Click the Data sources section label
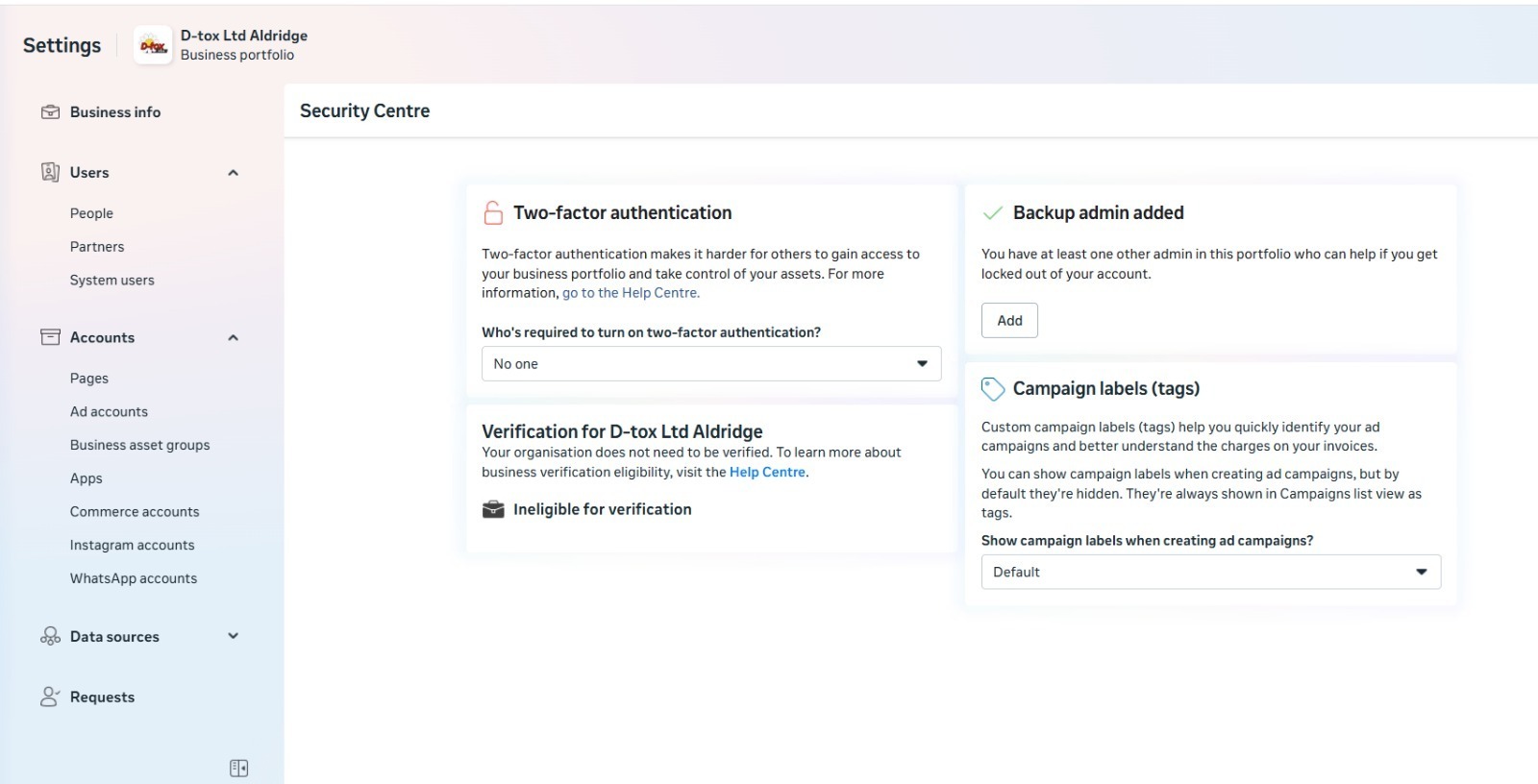 [x=114, y=637]
